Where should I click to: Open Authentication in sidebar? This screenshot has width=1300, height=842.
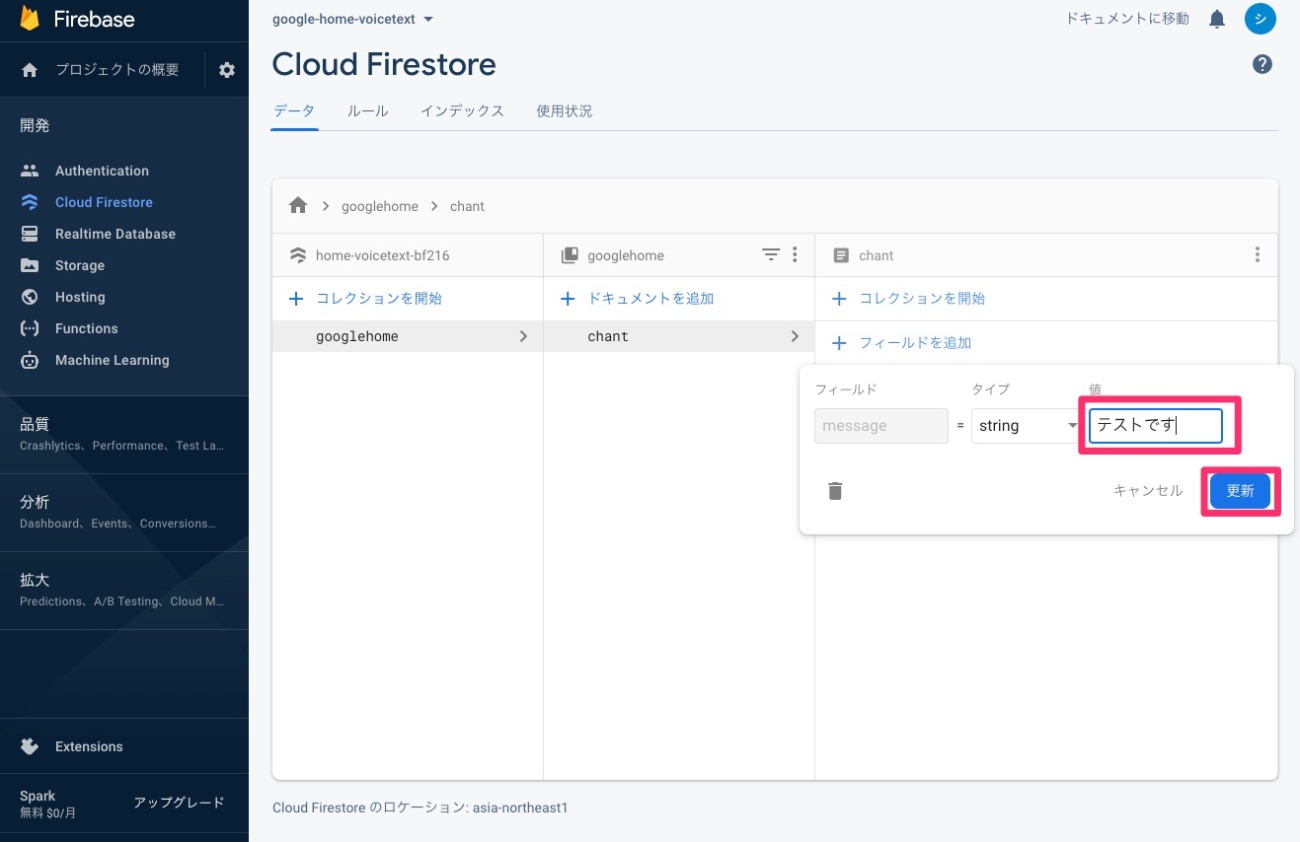click(101, 171)
